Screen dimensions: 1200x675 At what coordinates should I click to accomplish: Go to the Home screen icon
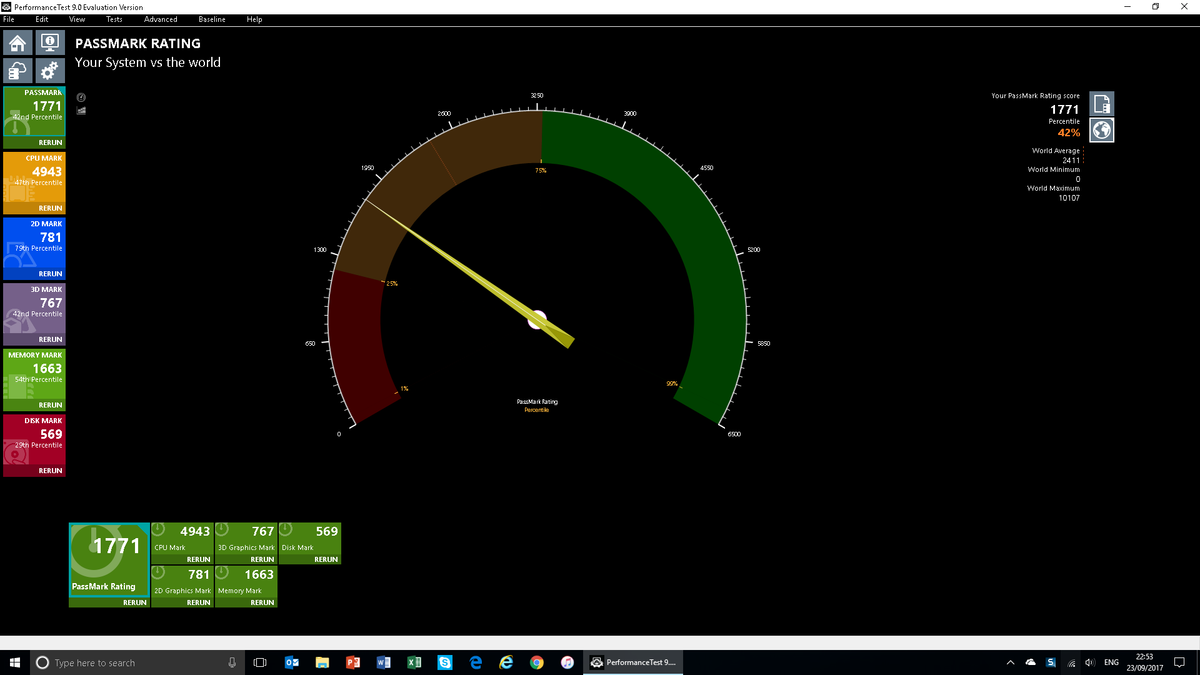(x=18, y=43)
